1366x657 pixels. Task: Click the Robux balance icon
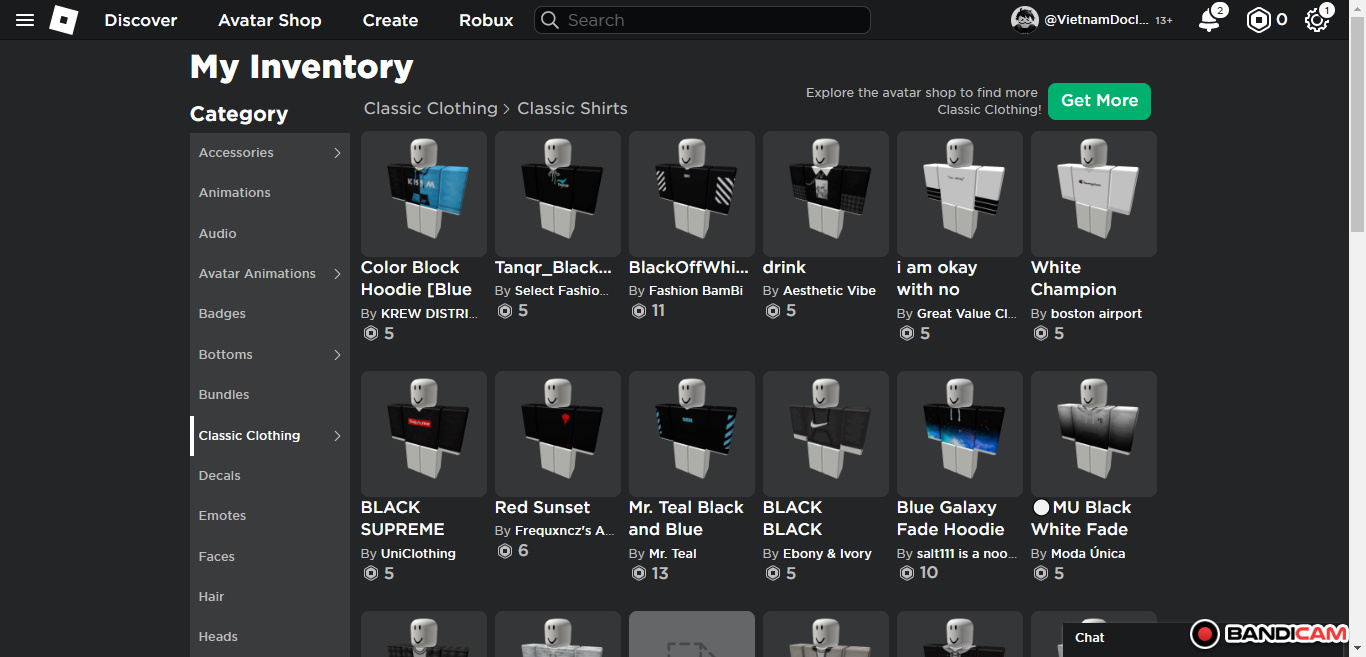(1258, 20)
